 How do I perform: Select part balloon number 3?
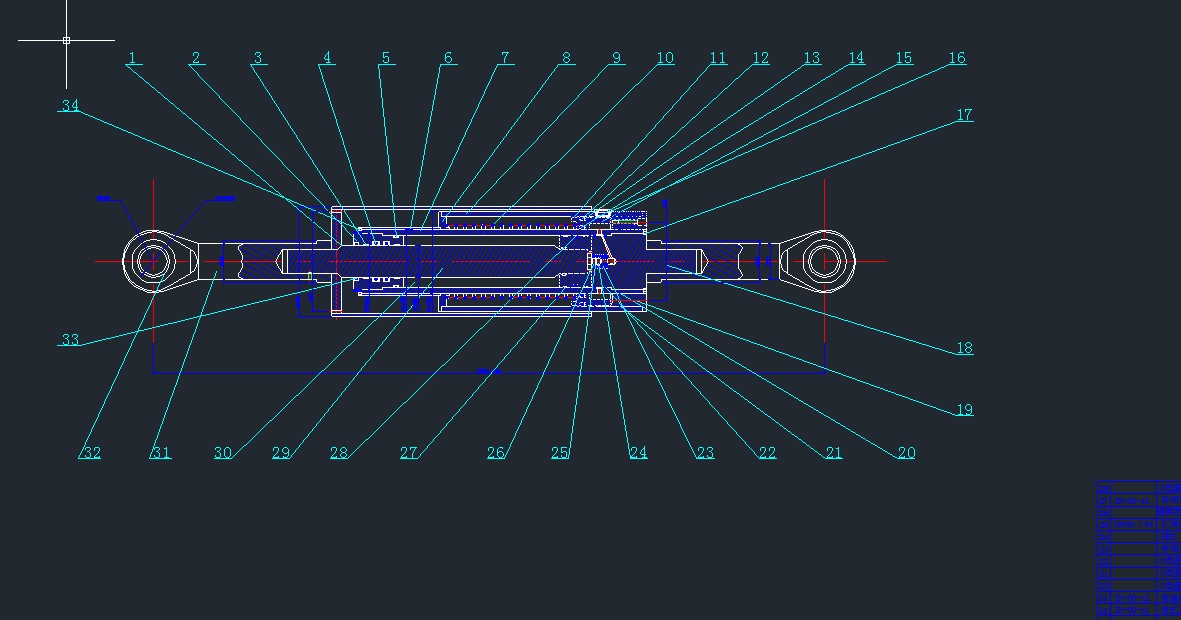click(258, 58)
